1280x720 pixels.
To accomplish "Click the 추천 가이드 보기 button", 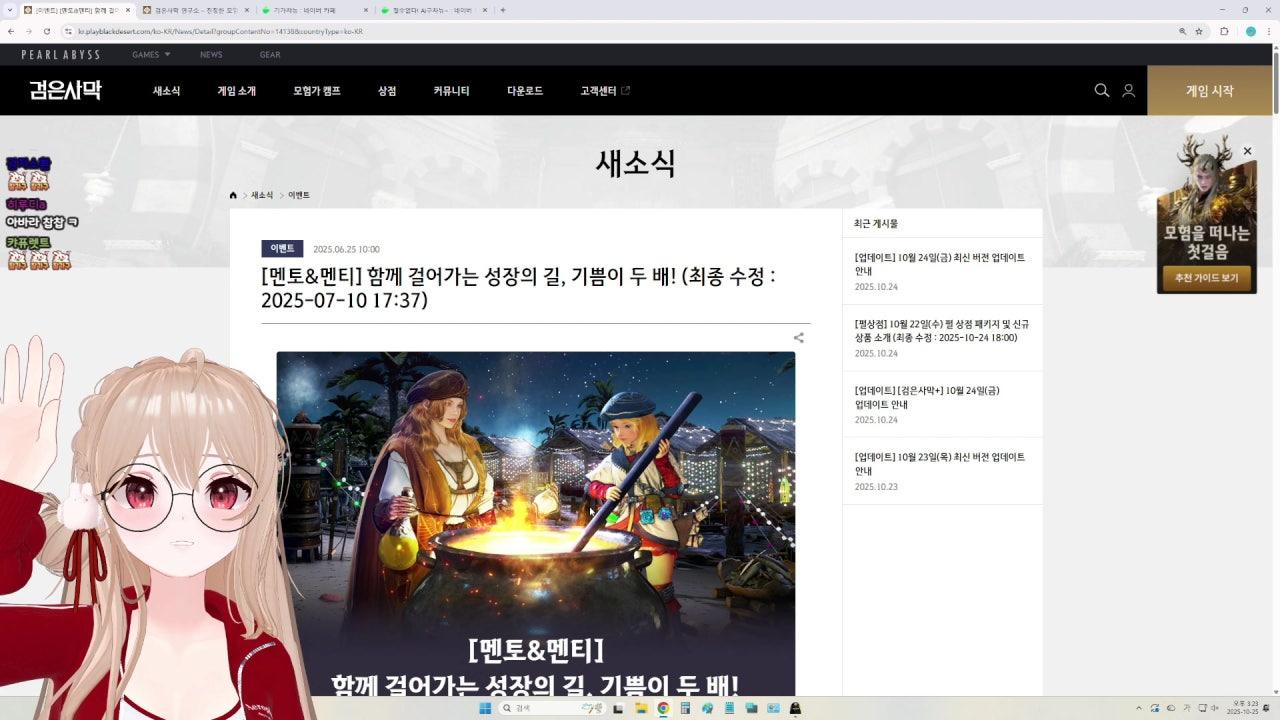I will point(1207,277).
